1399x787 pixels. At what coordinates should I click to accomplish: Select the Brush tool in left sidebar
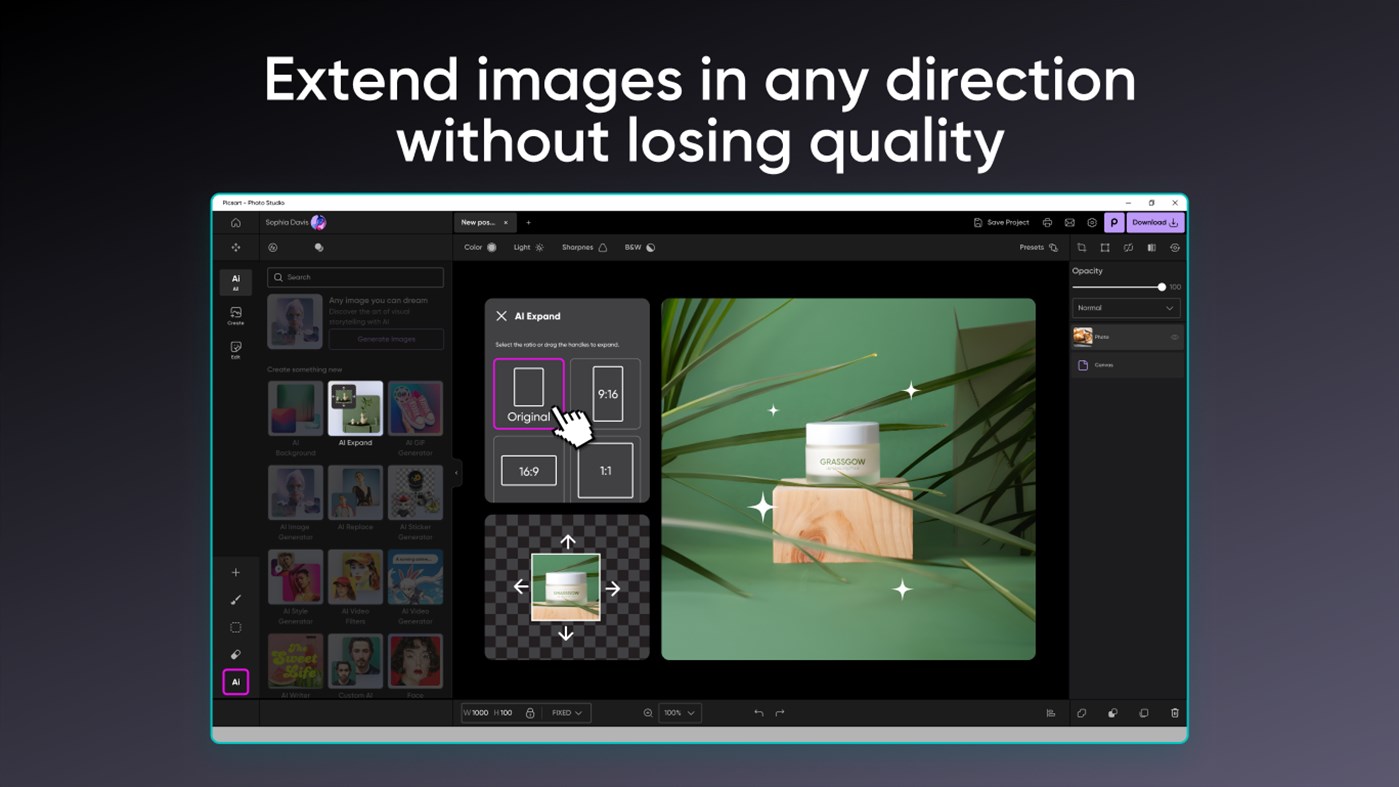(x=236, y=599)
